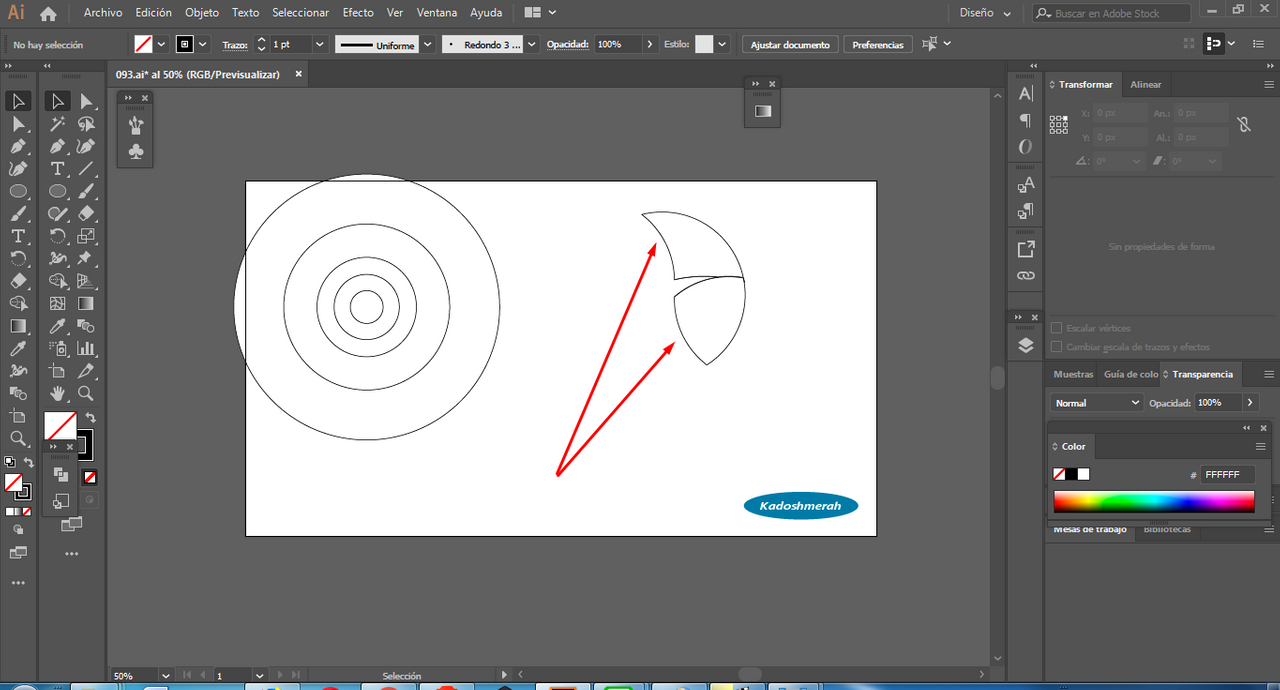The image size is (1280, 690).
Task: Select the Line Segment tool
Action: 86,169
